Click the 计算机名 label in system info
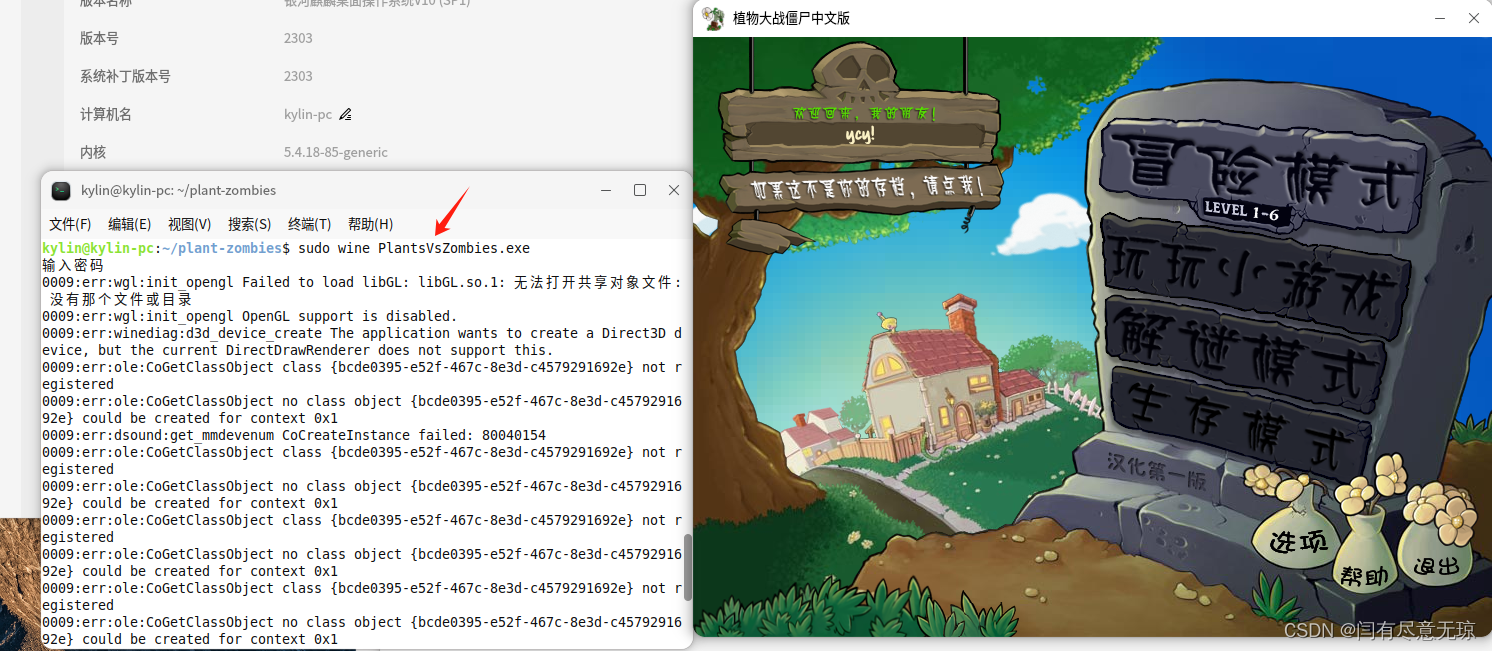This screenshot has height=651, width=1492. tap(106, 114)
